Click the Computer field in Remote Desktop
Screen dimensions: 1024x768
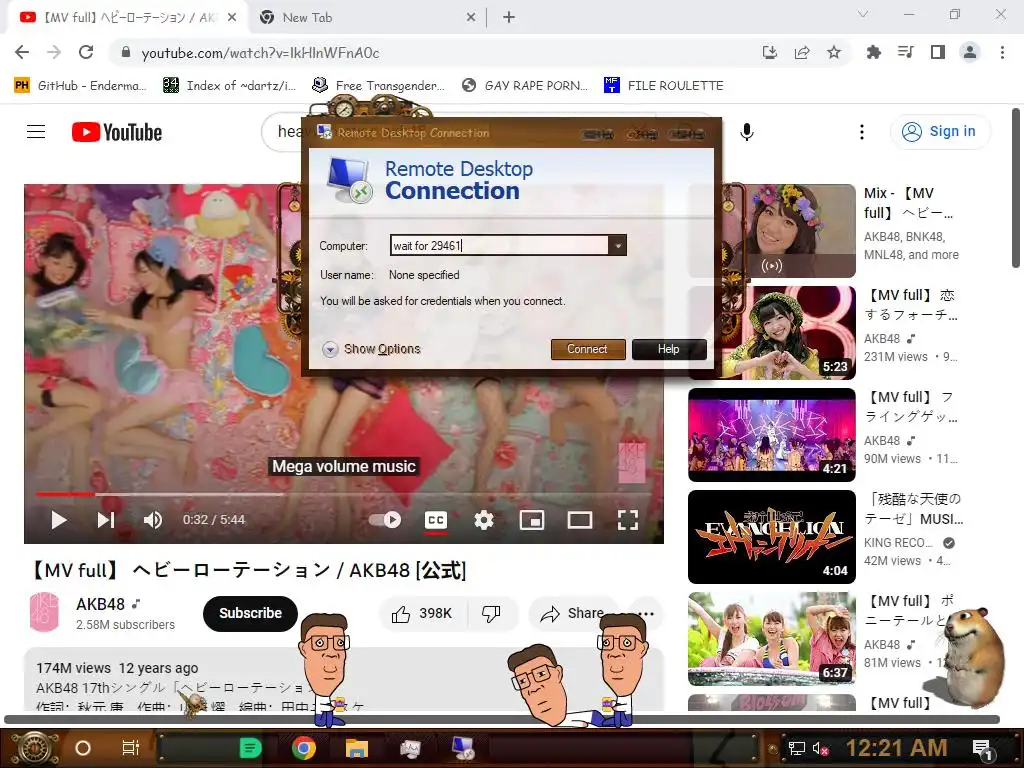(500, 246)
